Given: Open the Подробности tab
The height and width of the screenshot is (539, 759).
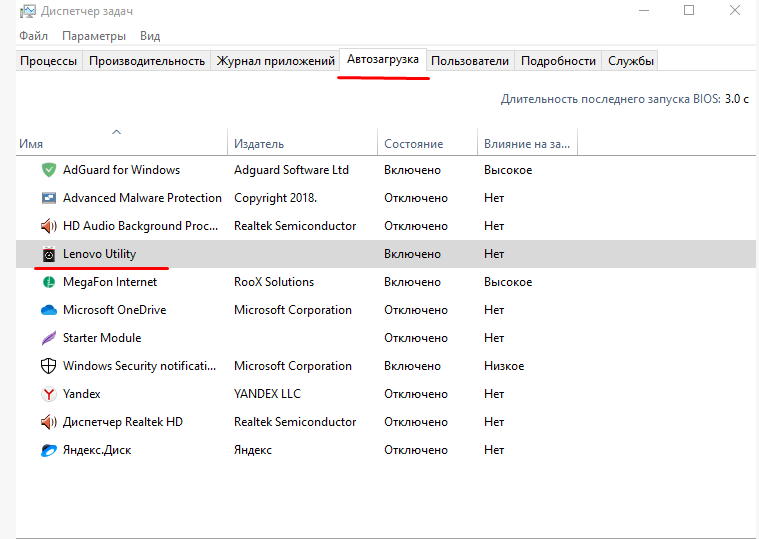Looking at the screenshot, I should (558, 61).
